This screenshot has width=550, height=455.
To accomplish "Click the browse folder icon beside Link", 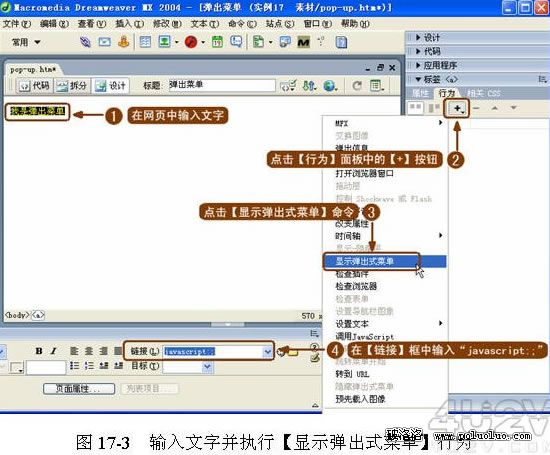I will (x=293, y=352).
